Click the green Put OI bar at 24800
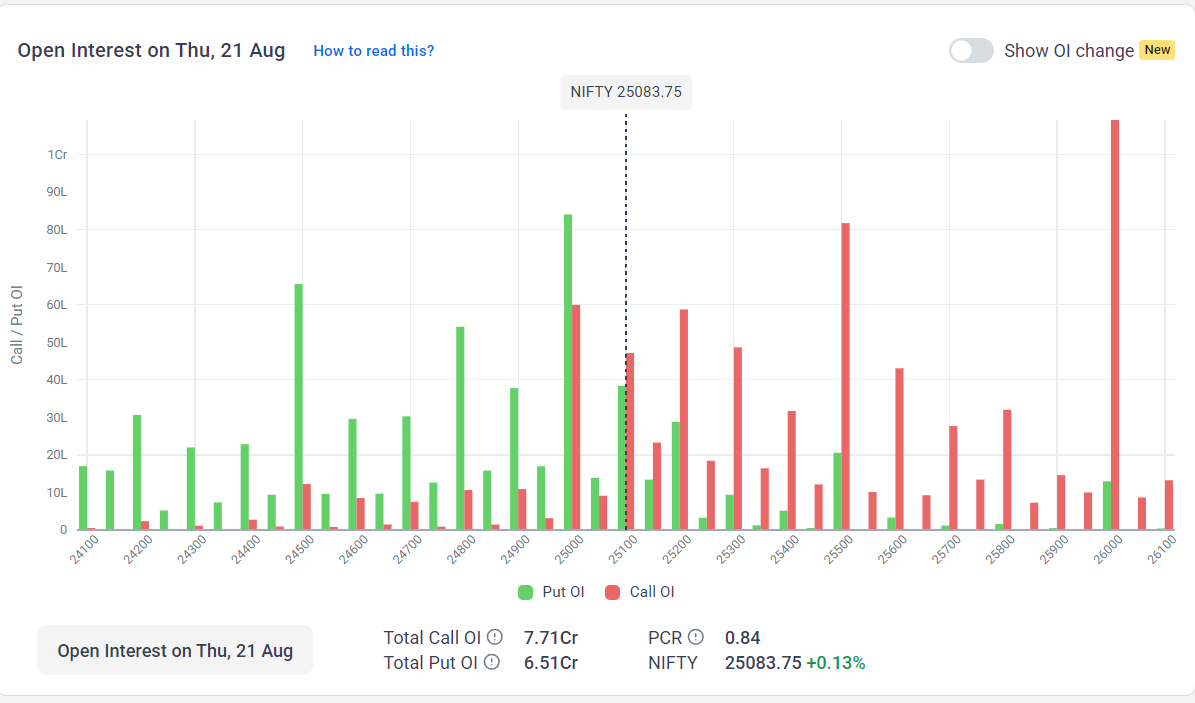The image size is (1195, 703). point(460,428)
